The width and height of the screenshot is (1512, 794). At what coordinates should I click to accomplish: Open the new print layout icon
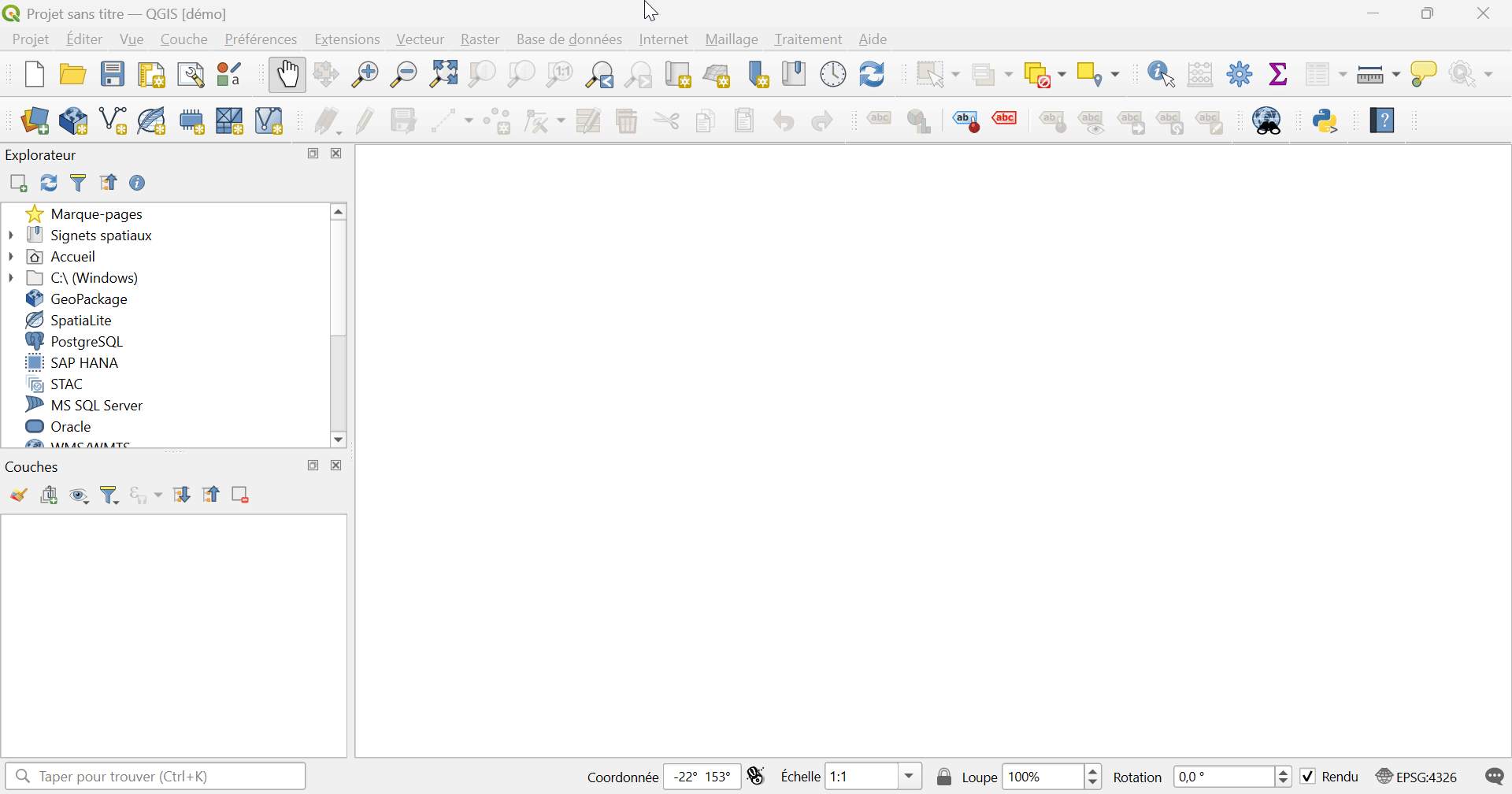coord(152,74)
